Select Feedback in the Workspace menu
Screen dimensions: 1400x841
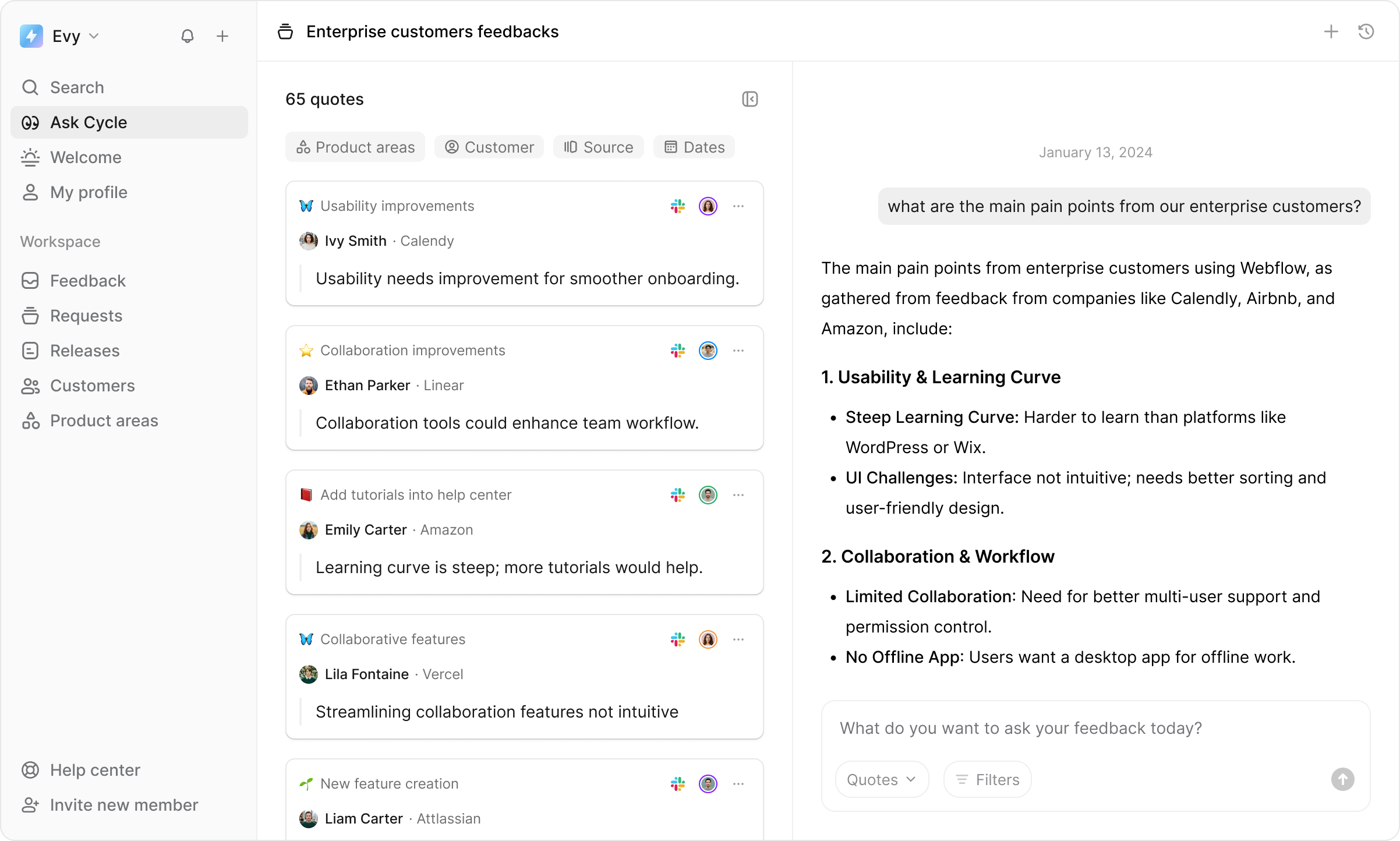point(88,281)
